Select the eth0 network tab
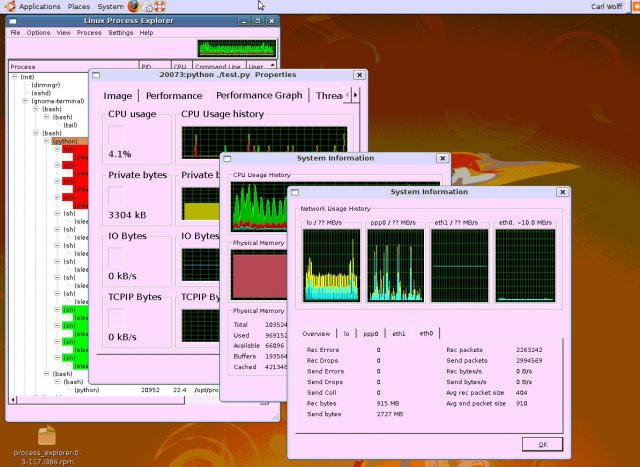The image size is (640, 467). click(x=426, y=334)
